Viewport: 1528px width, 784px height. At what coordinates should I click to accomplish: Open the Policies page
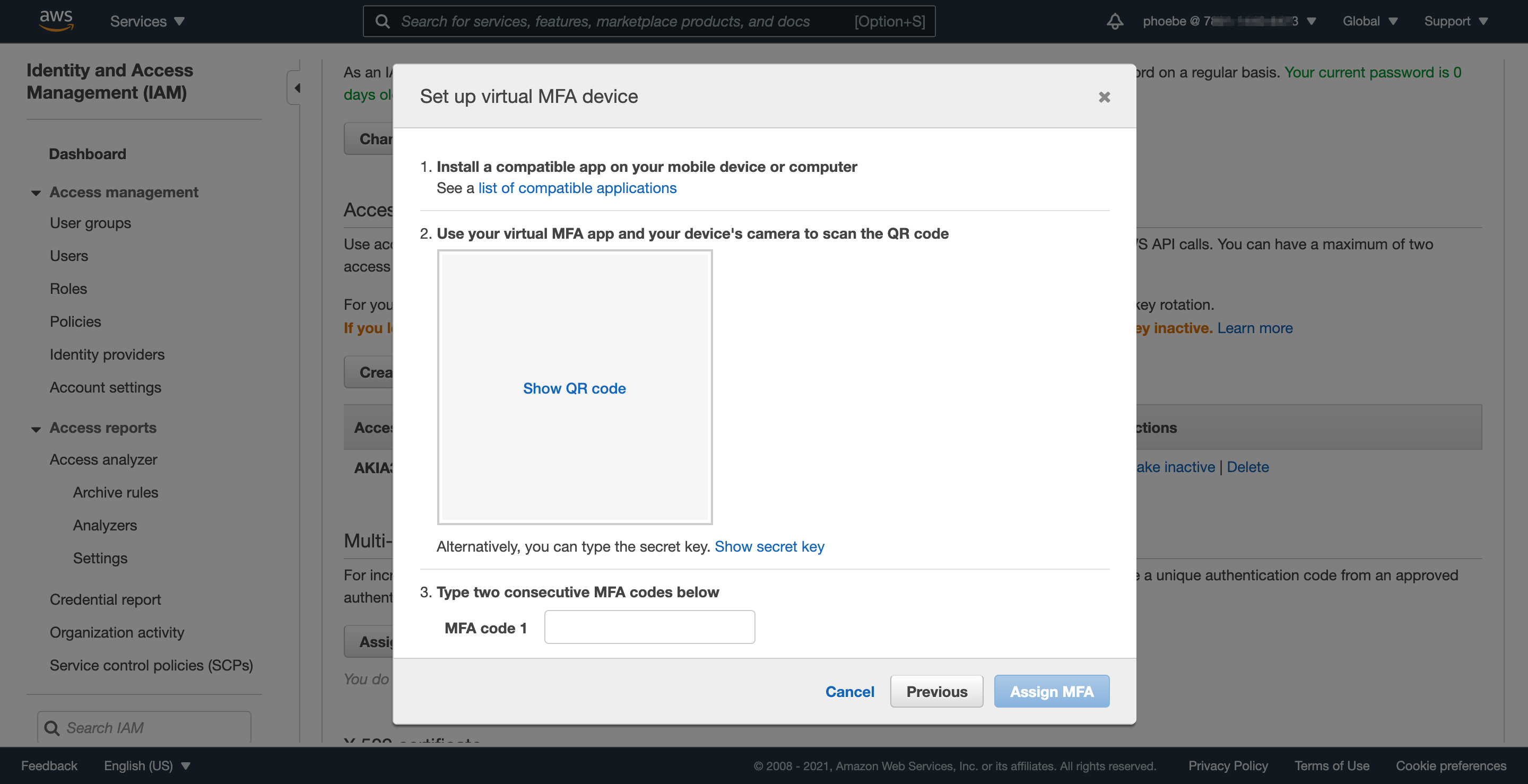pos(75,321)
